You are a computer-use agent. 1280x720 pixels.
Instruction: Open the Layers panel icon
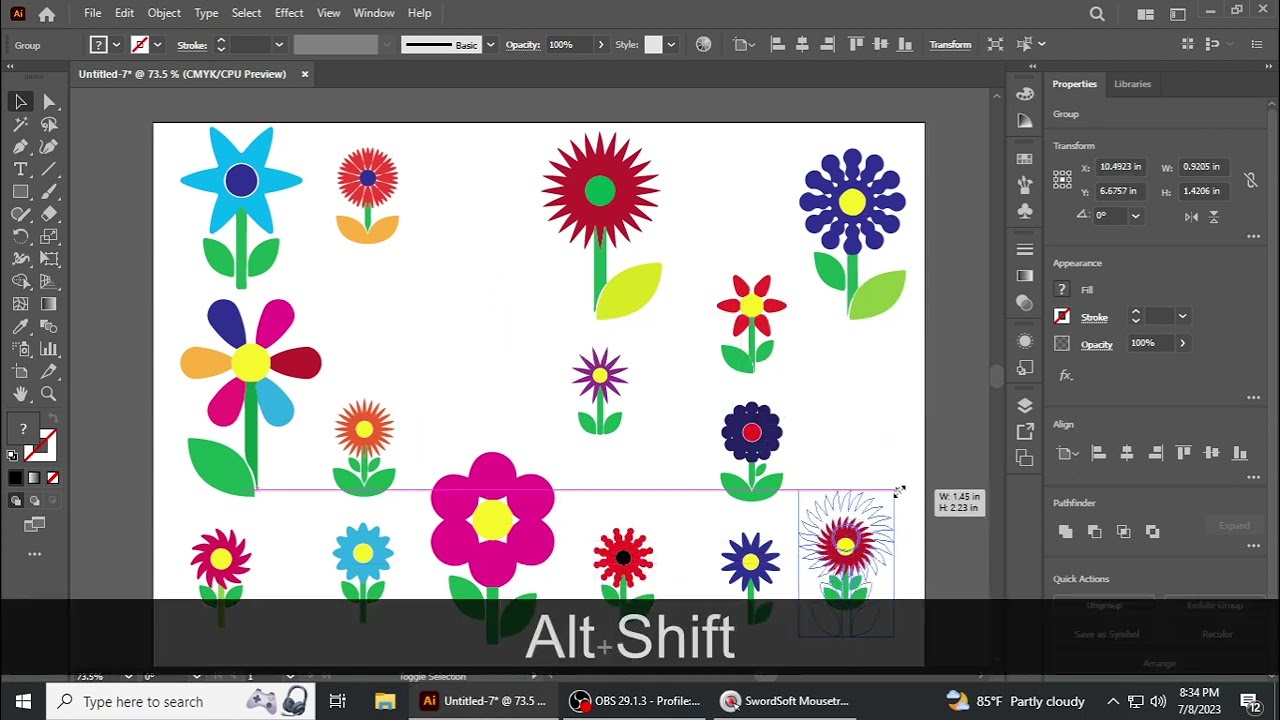[x=1025, y=405]
